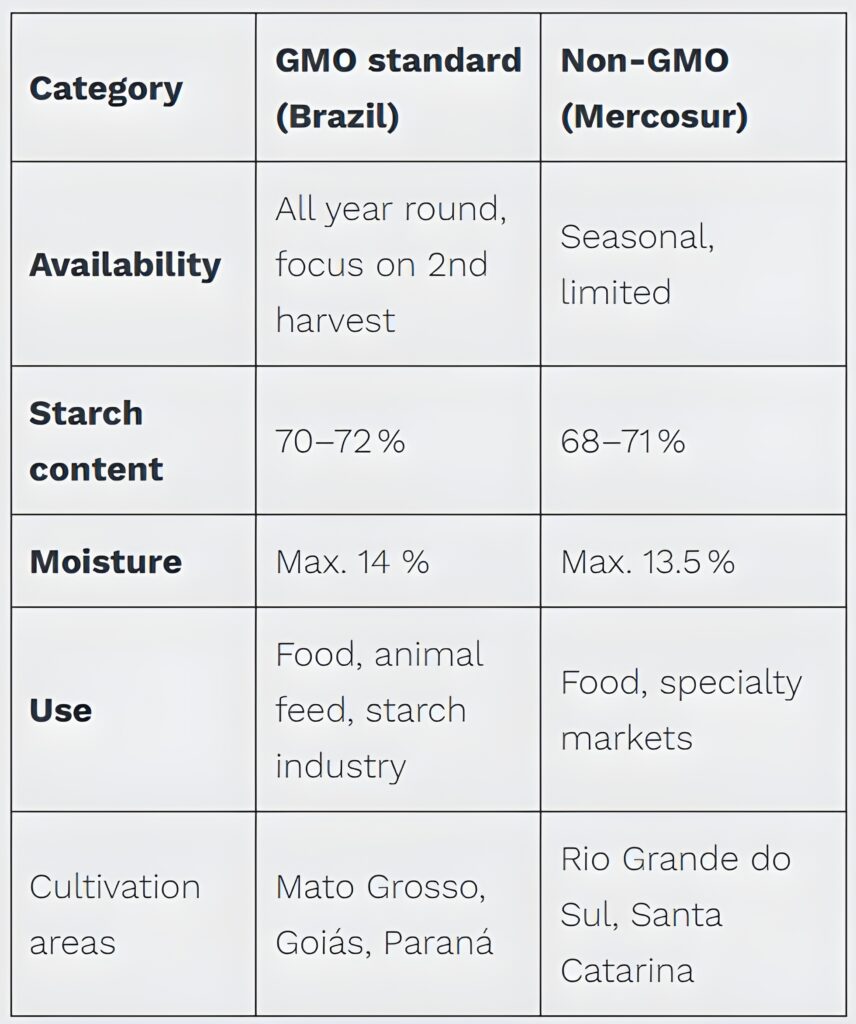
Task: Select the "GMO standard (Brazil)" header cell
Action: coord(398,88)
